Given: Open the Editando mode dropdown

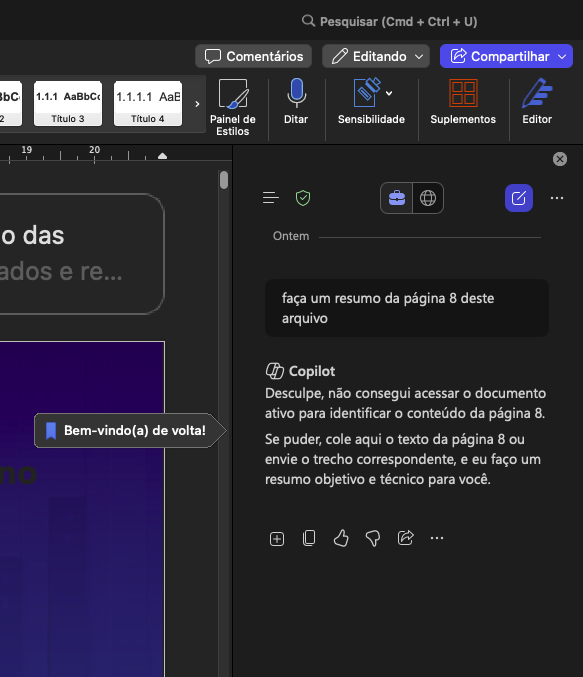Looking at the screenshot, I should tap(376, 56).
